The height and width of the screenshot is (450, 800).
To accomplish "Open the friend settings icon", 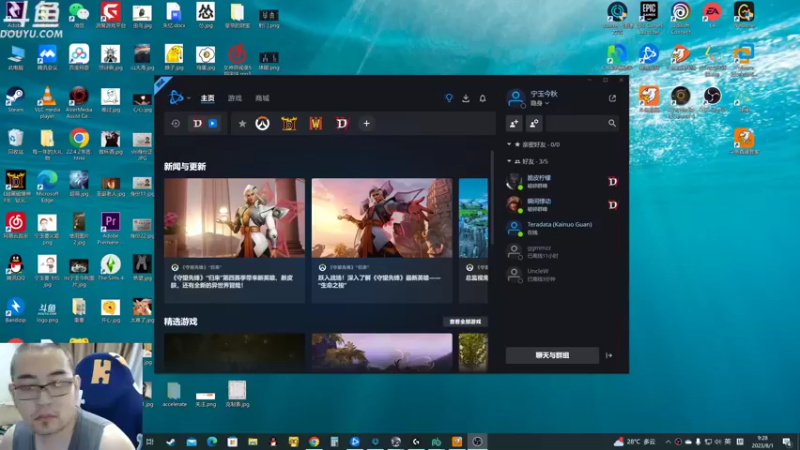I will point(534,123).
